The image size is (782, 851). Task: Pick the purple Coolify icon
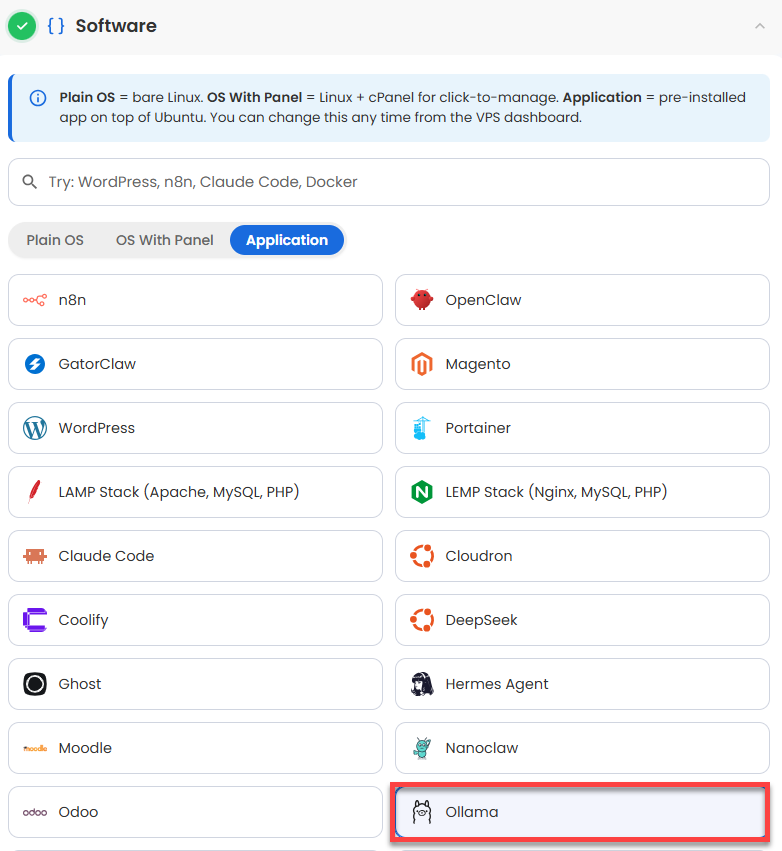(35, 620)
